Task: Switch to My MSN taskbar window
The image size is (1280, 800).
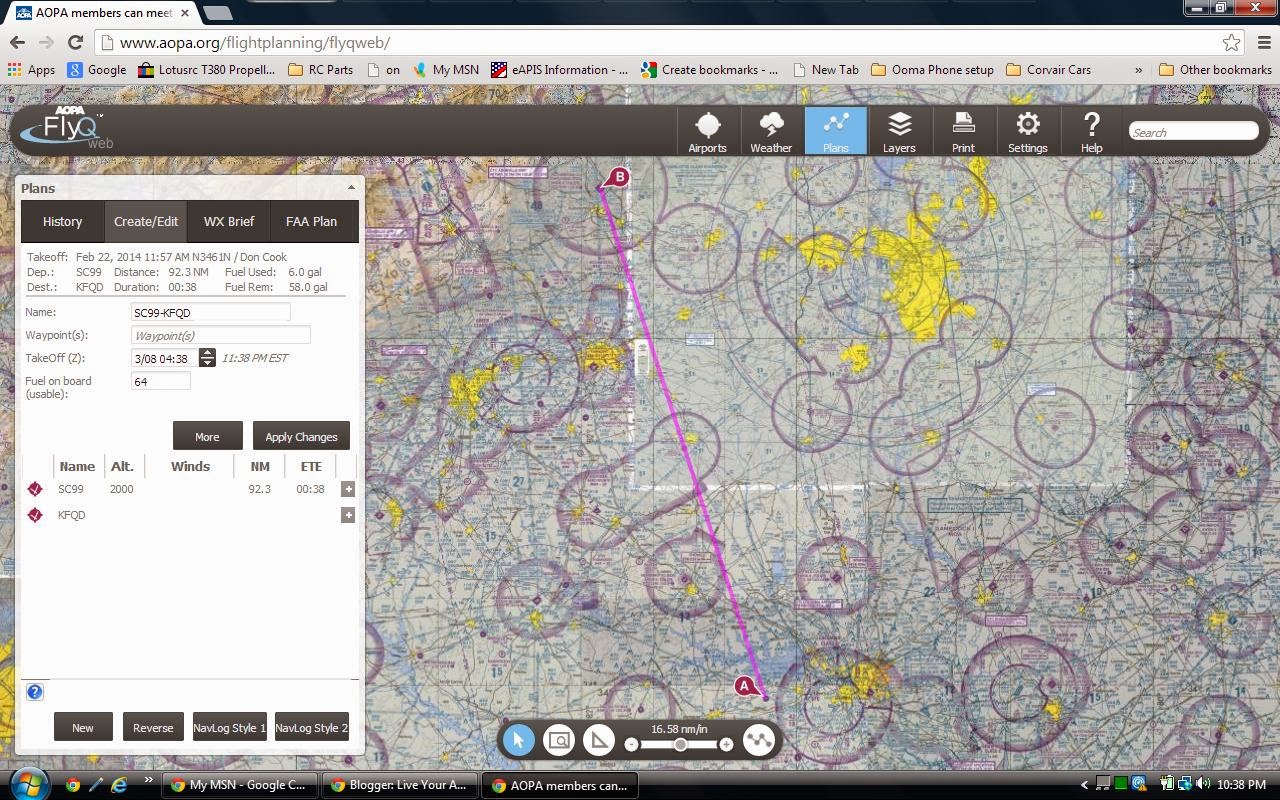Action: point(238,785)
